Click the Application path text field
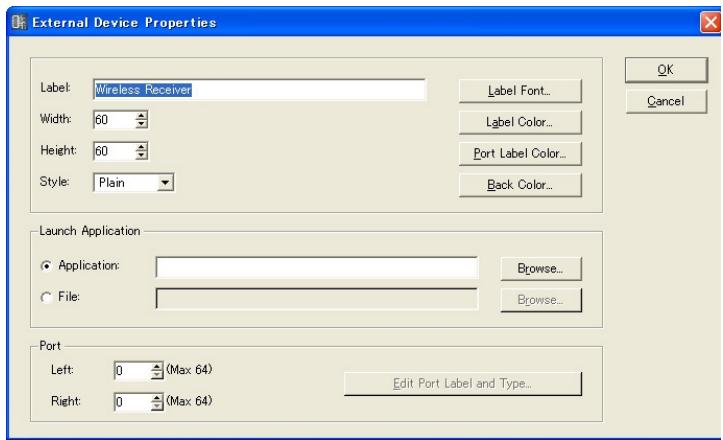Screen dimensions: 723x440 coord(317,268)
